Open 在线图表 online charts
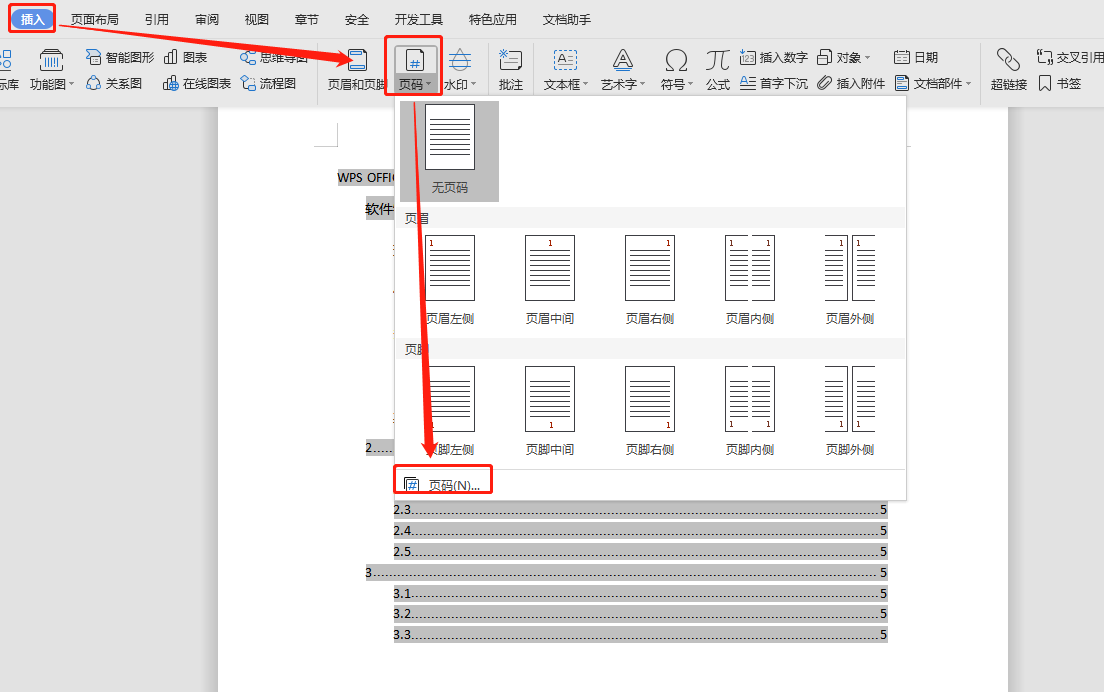Image resolution: width=1104 pixels, height=692 pixels. (x=196, y=83)
